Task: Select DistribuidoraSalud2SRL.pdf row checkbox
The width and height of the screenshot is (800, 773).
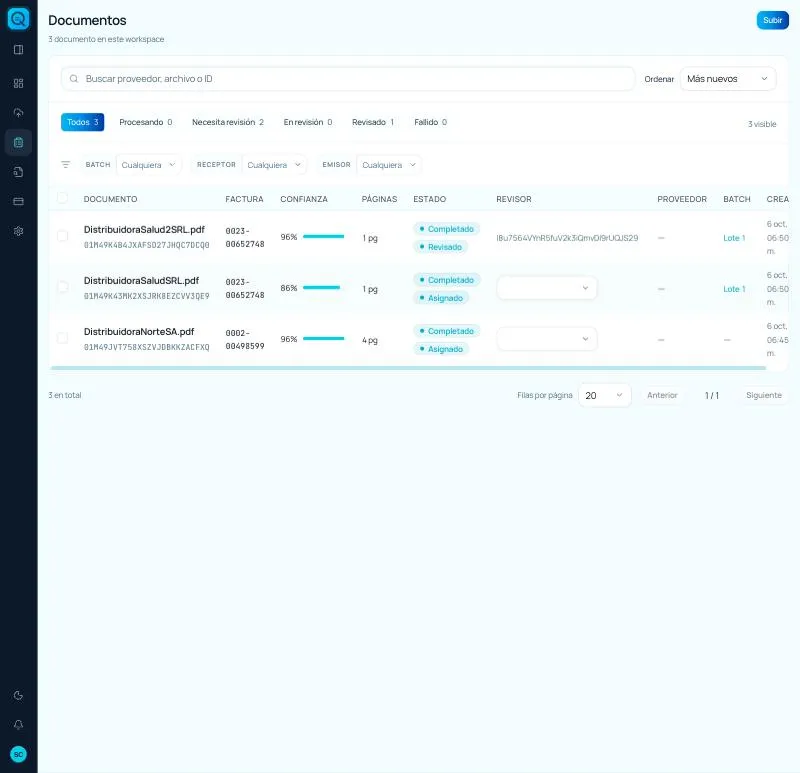Action: 62,236
